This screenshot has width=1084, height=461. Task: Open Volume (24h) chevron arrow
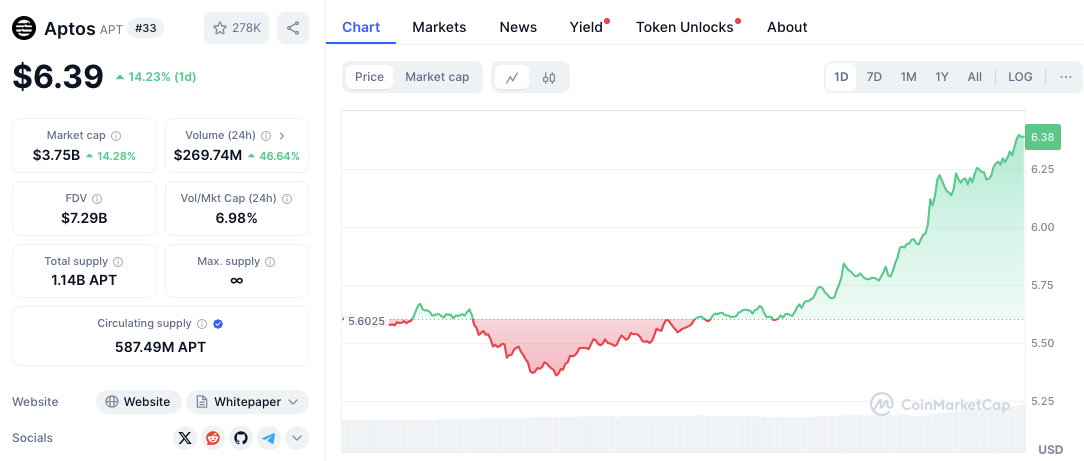coord(282,135)
